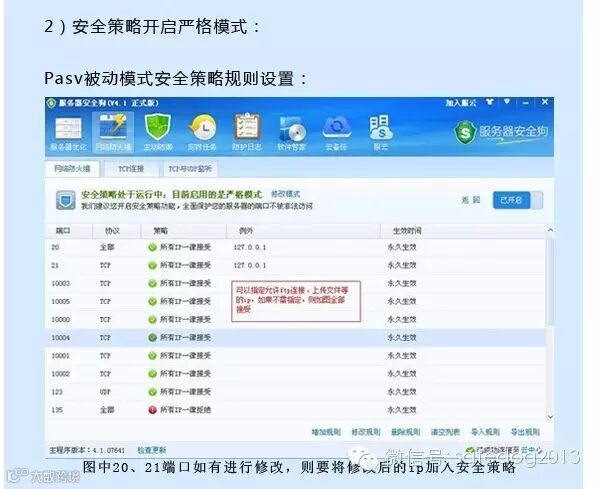Click the 修改规则 link
This screenshot has height=489, width=600.
366,432
